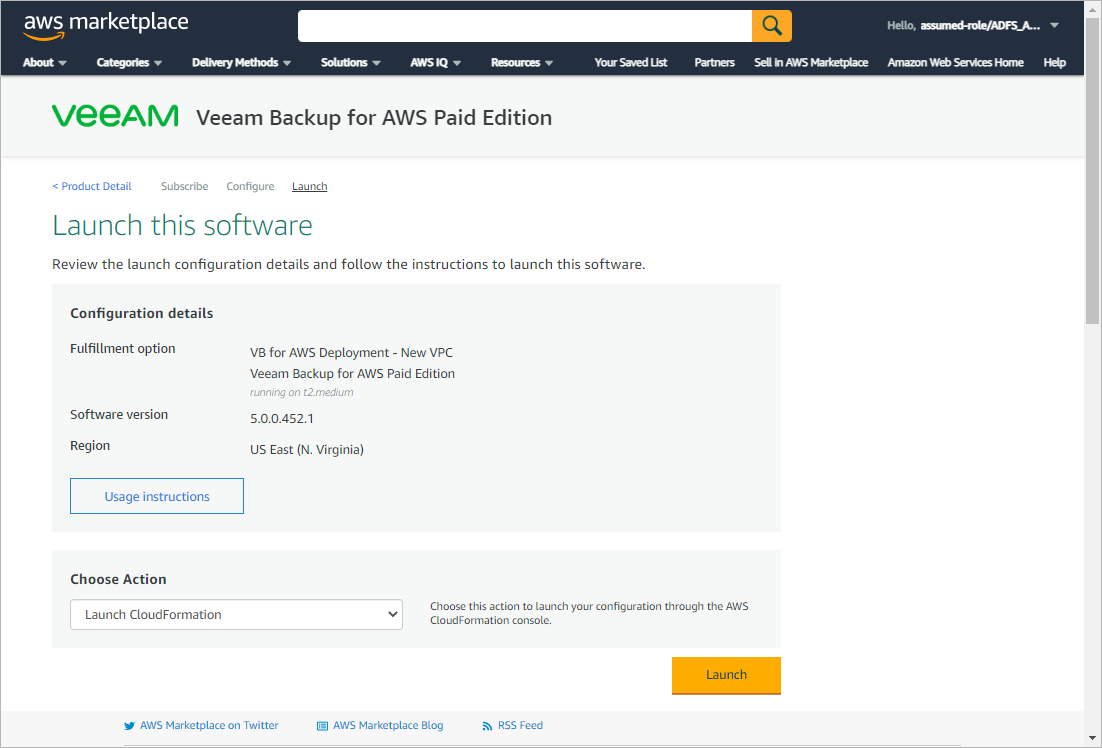Open AWS Marketplace on Twitter link
Screen dimensions: 1102x748
pos(209,726)
